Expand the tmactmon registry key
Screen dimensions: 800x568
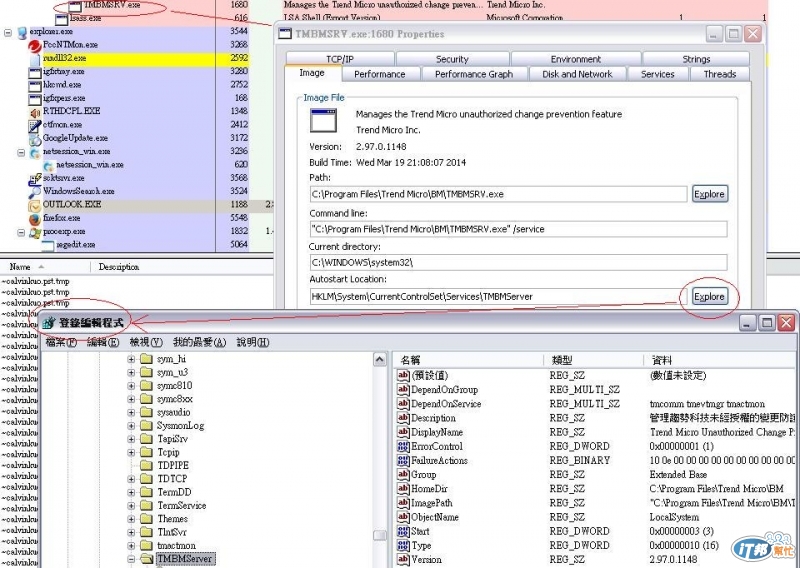pos(131,546)
